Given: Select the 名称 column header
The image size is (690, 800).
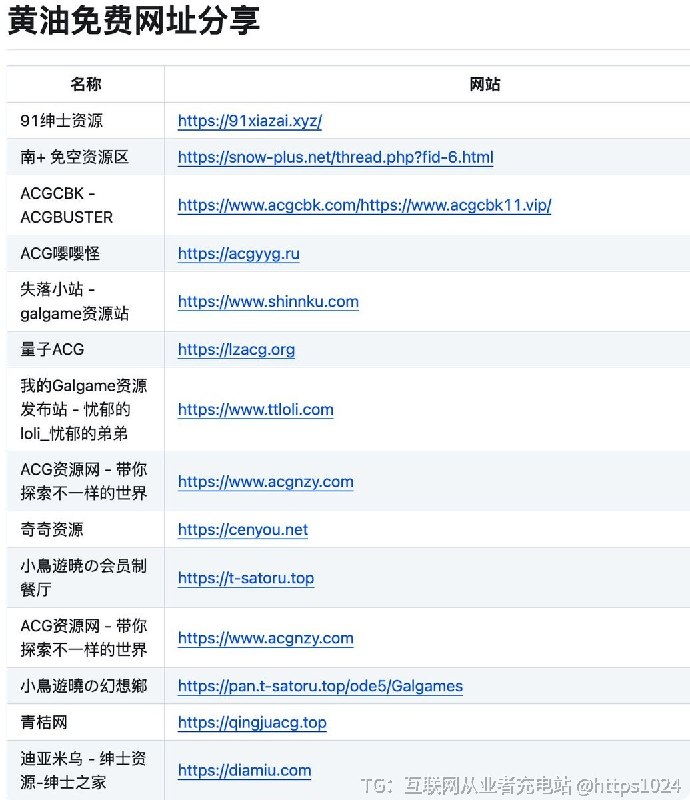Looking at the screenshot, I should [86, 84].
